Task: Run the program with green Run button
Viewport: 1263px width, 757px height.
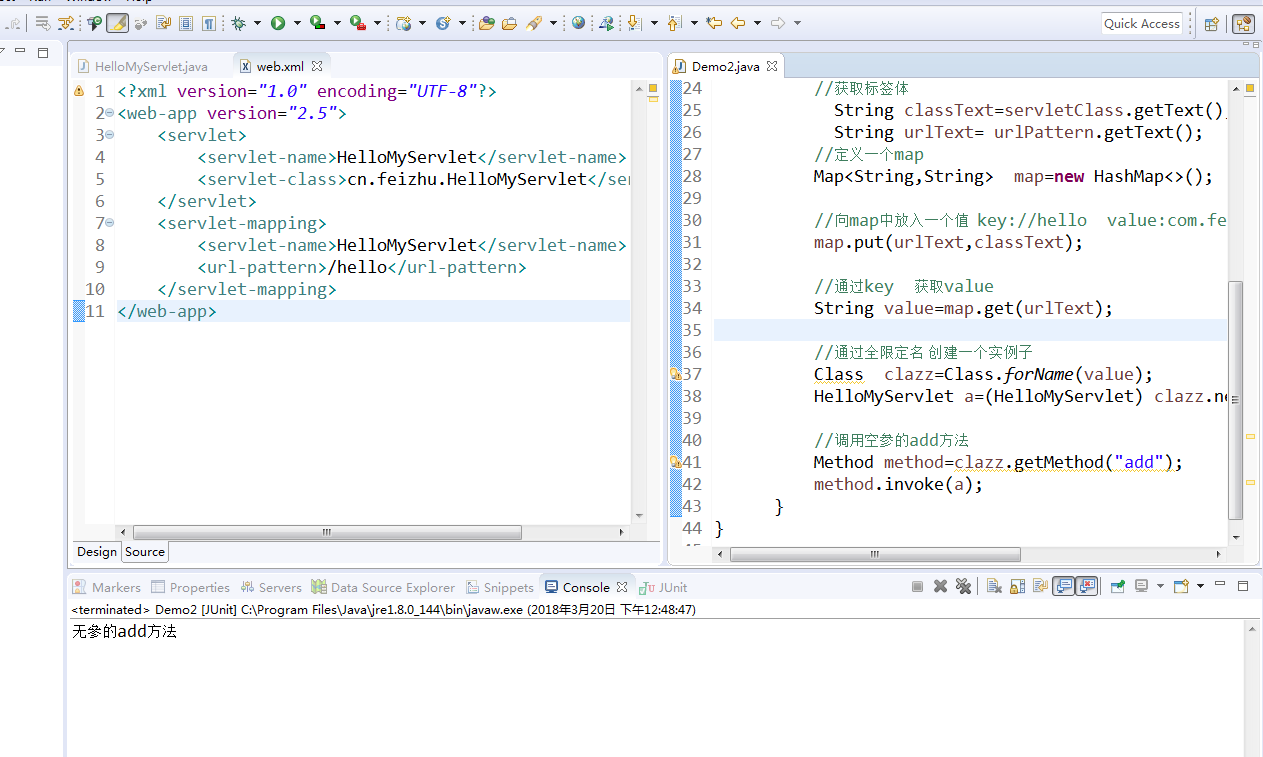Action: click(278, 23)
